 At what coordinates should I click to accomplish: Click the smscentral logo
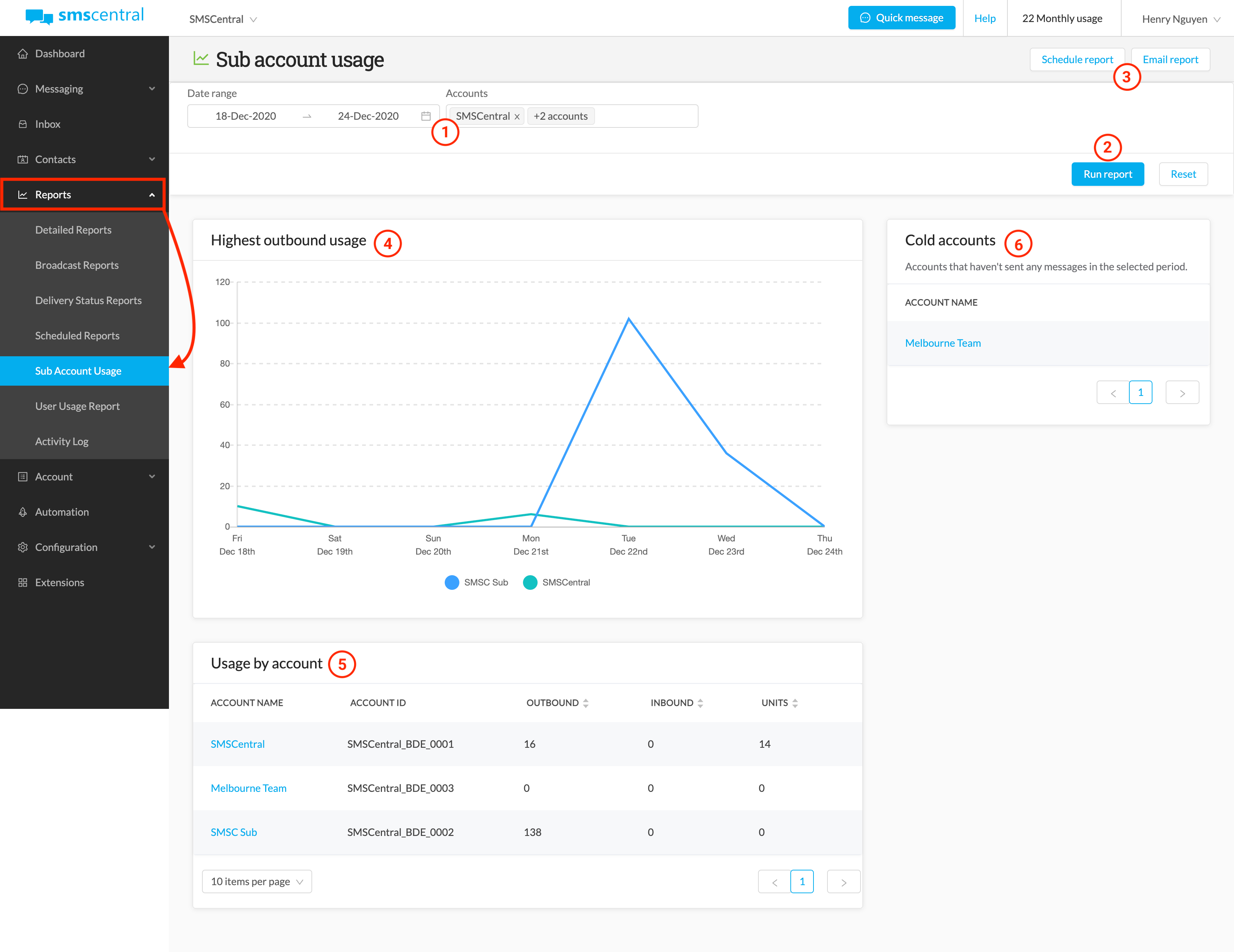coord(84,17)
